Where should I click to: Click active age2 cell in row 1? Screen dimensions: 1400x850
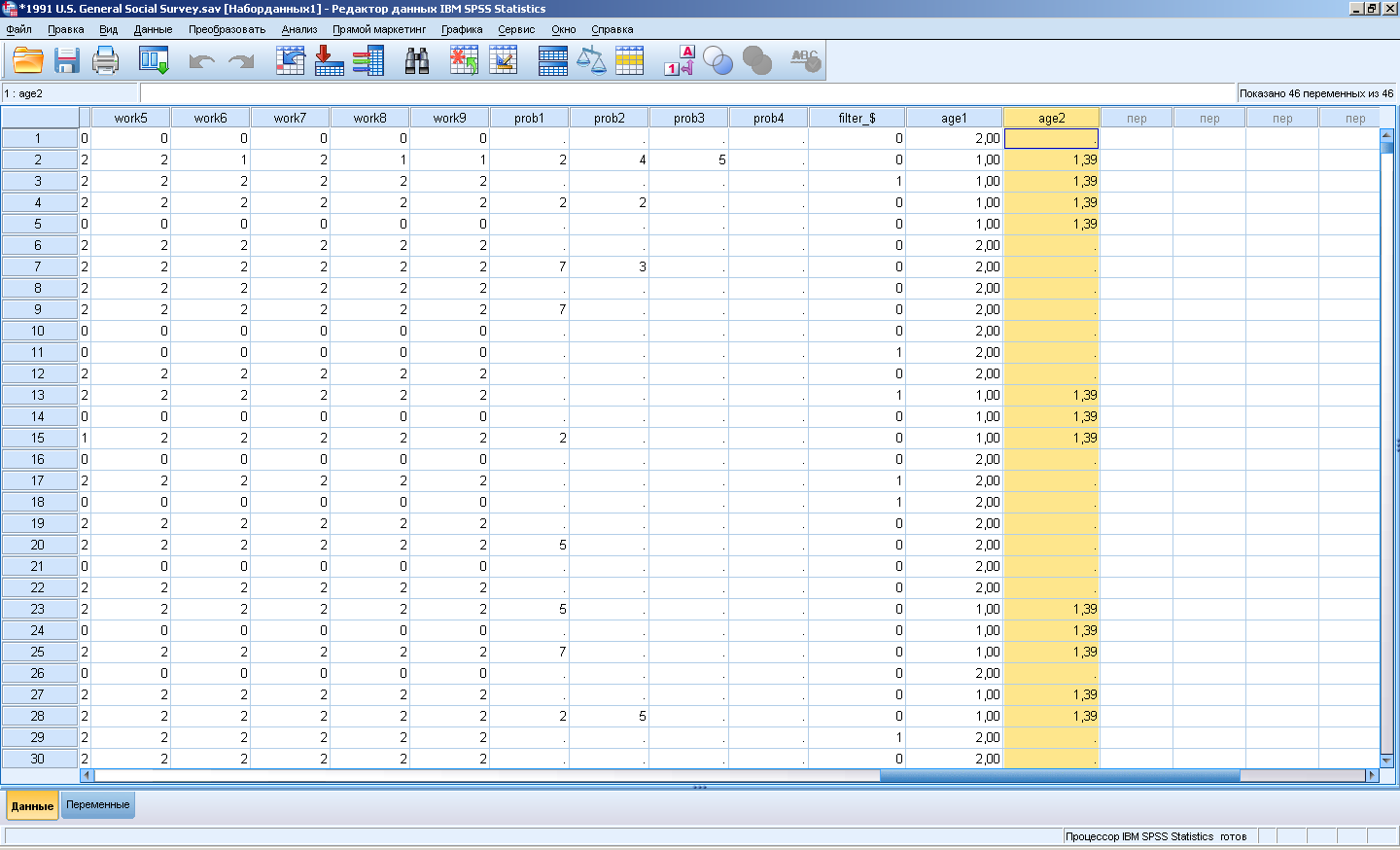coord(1051,138)
